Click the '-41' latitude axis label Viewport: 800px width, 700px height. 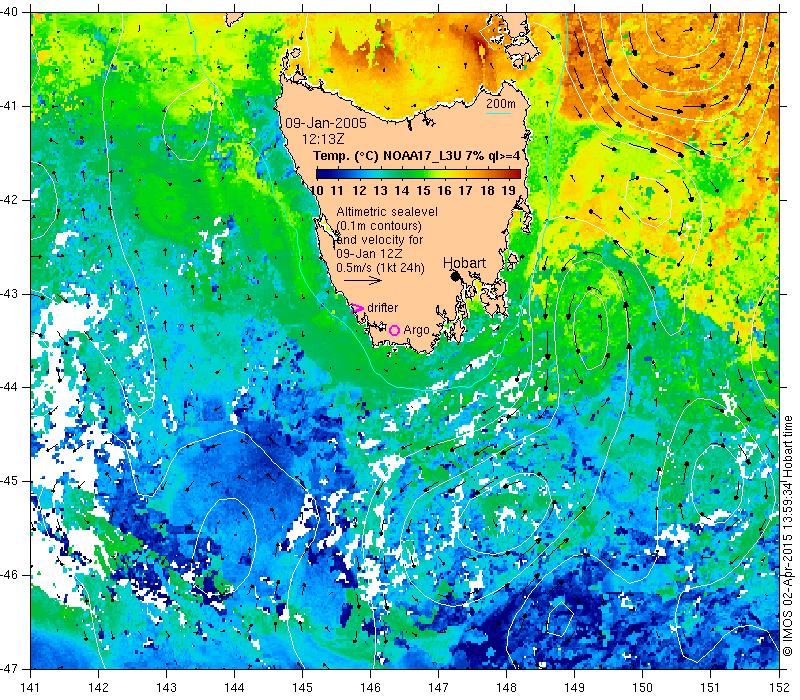[x=10, y=106]
